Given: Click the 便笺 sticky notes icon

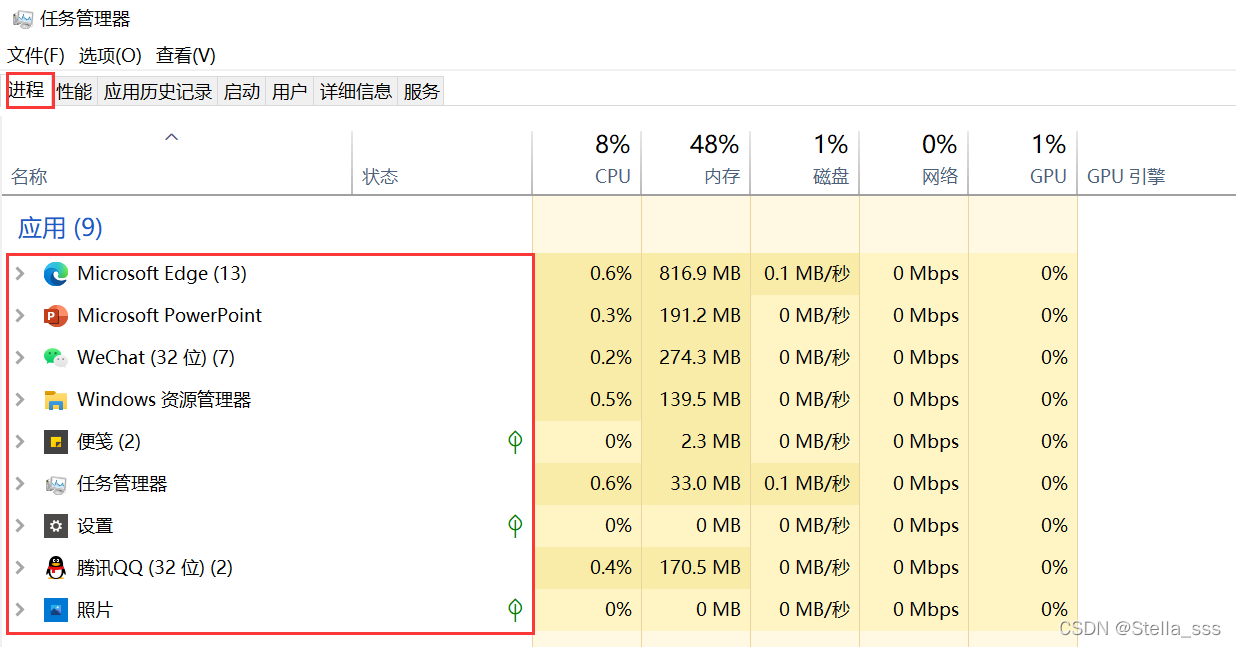Looking at the screenshot, I should 56,442.
